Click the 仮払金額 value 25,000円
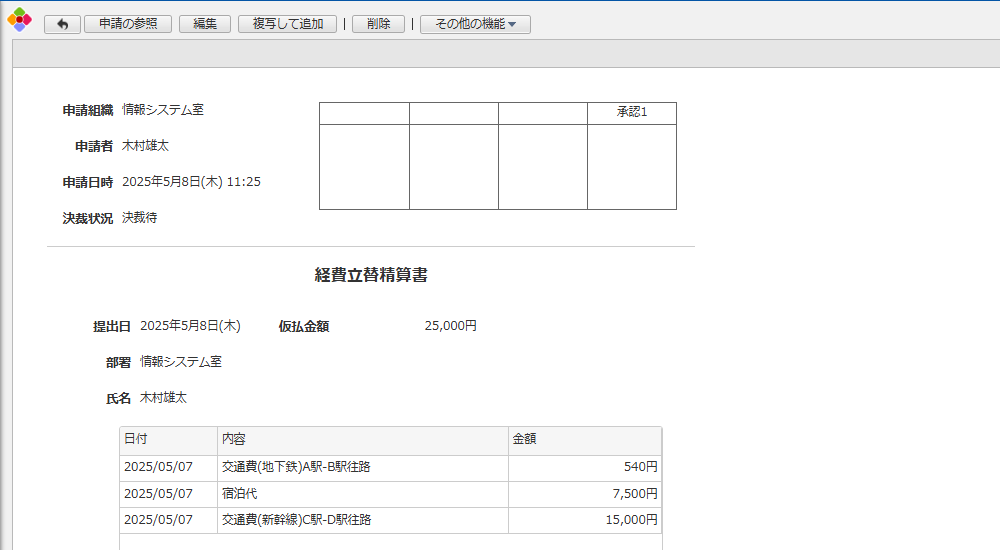This screenshot has height=550, width=1000. tap(450, 326)
